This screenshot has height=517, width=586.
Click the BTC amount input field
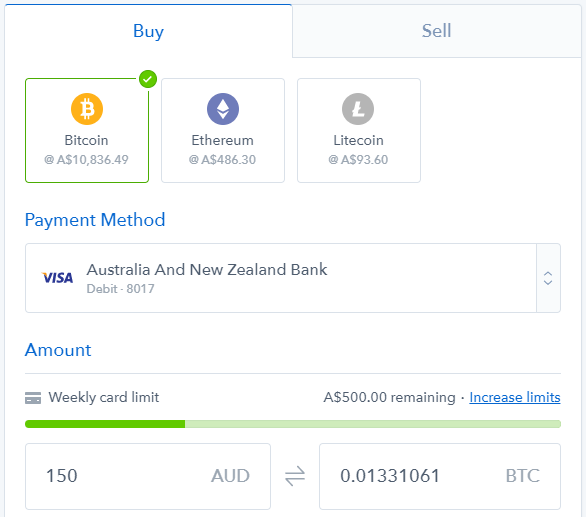point(440,476)
